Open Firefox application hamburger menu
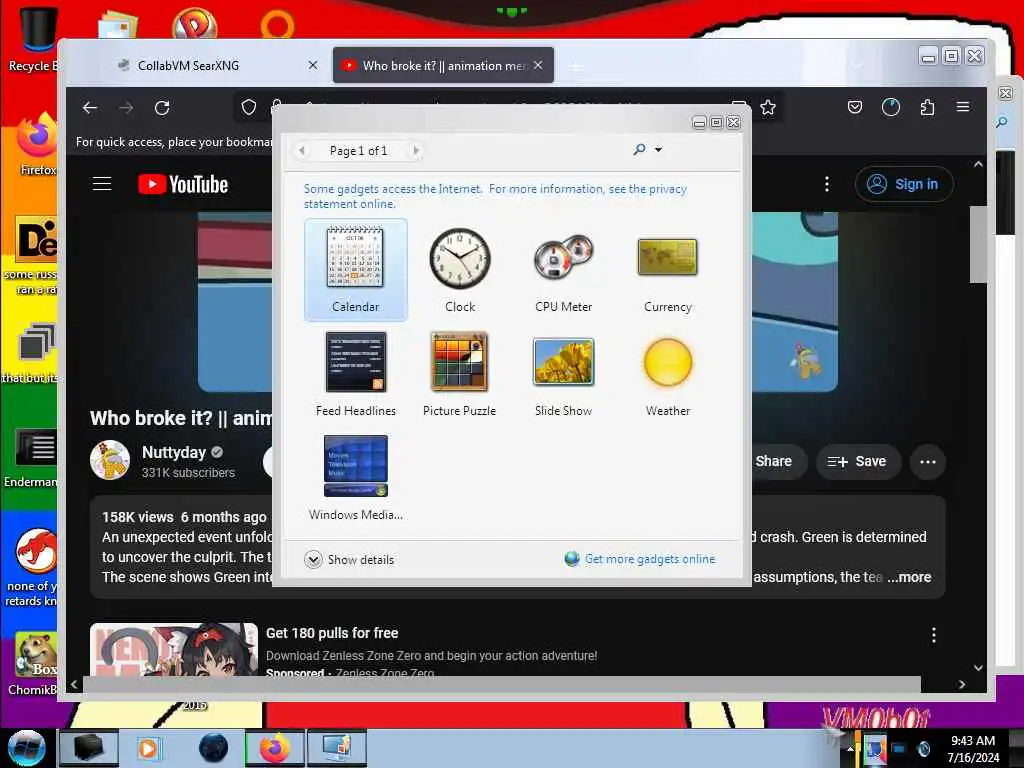The width and height of the screenshot is (1024, 768). (x=963, y=107)
